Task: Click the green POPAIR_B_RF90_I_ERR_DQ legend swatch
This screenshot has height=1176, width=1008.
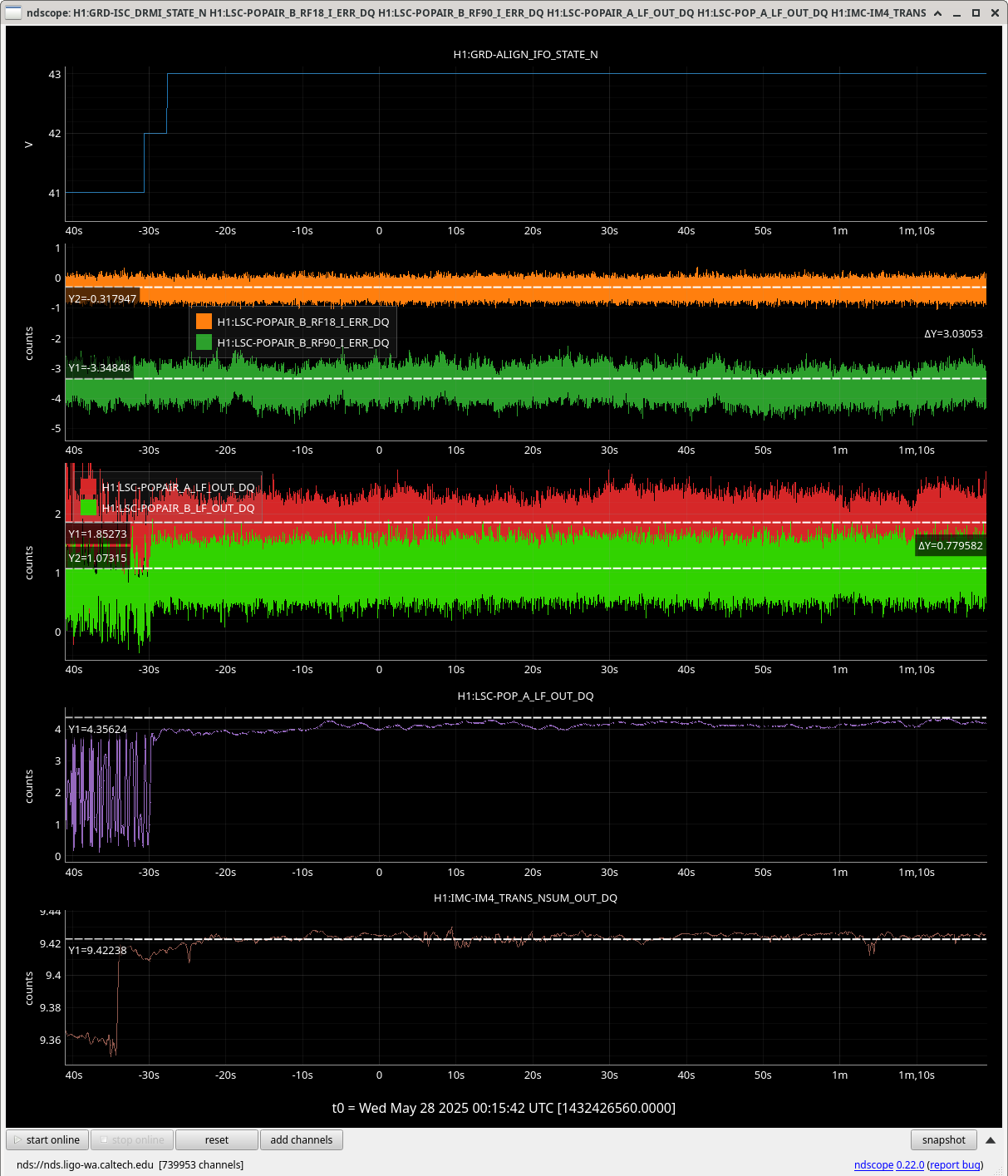Action: point(204,342)
